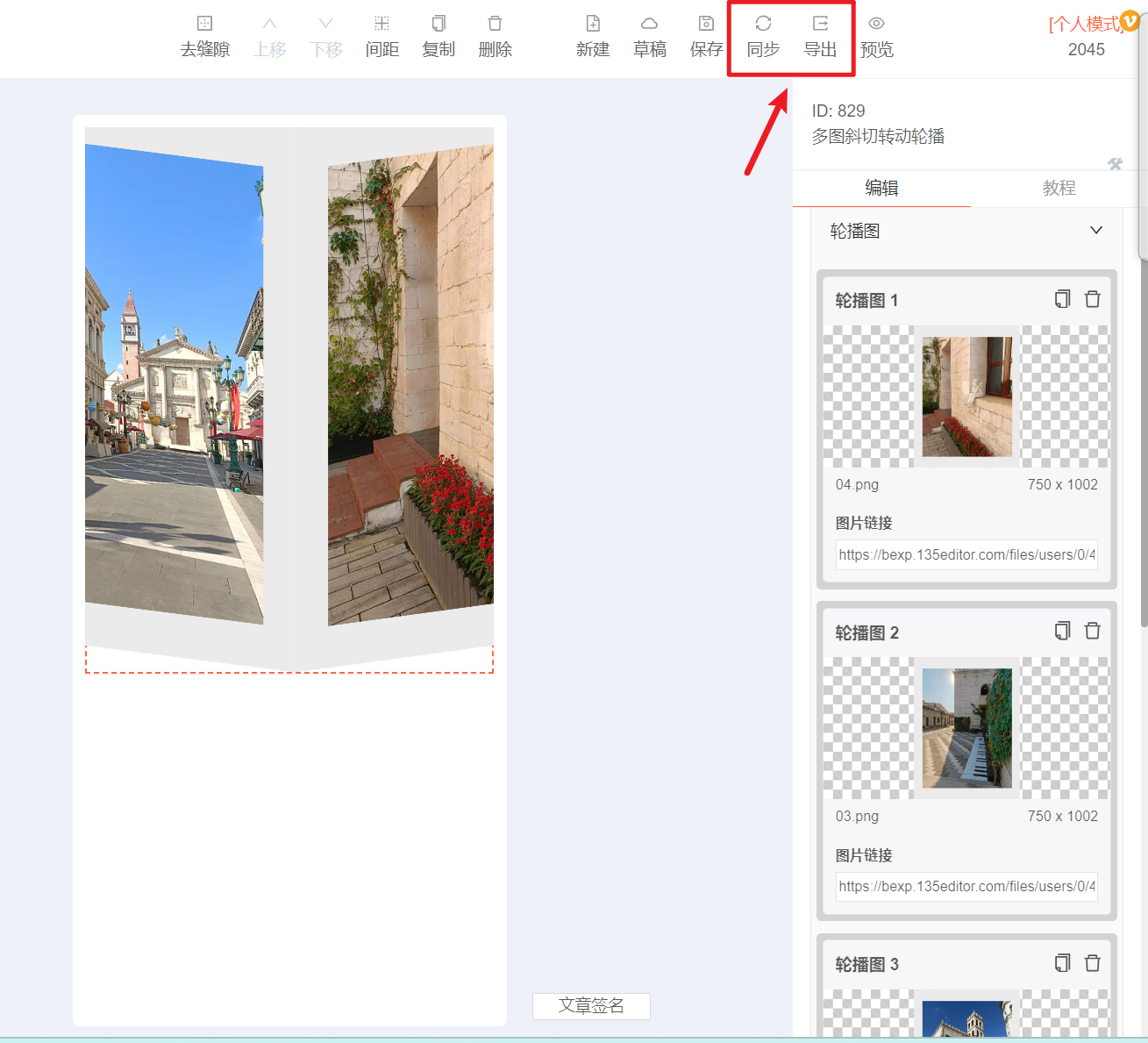
Task: Click the 下移 move-down icon
Action: pos(326,24)
